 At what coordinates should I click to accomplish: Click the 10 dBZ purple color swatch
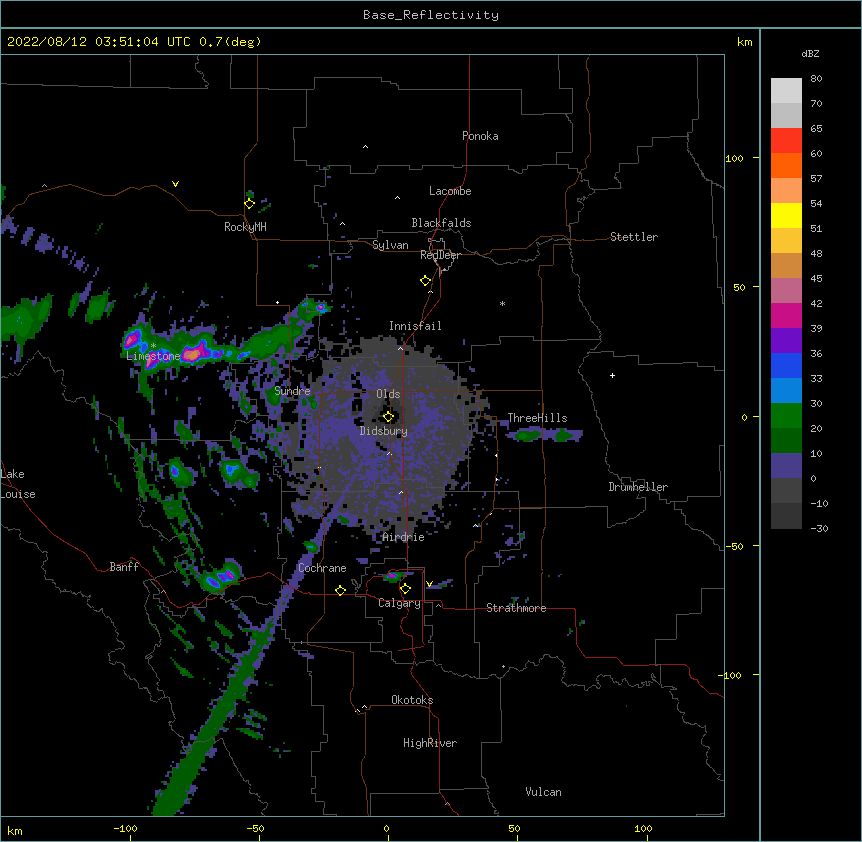[x=786, y=466]
